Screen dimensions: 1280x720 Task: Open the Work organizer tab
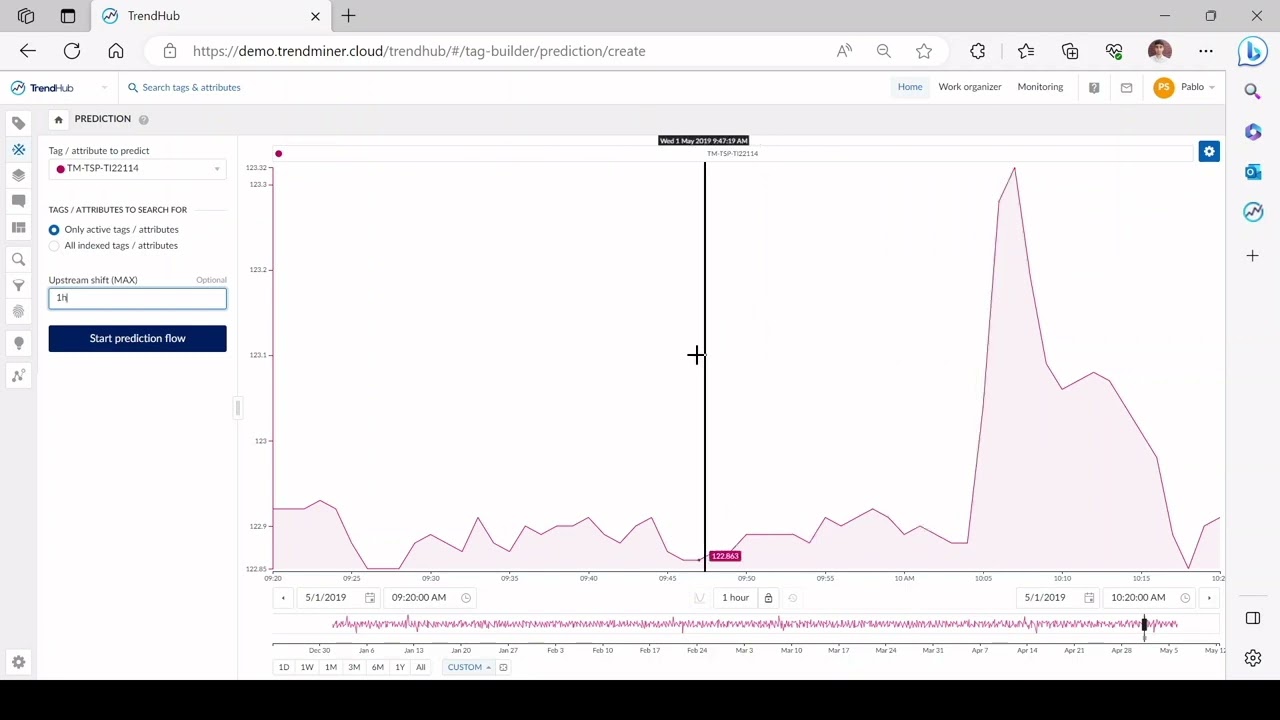pos(969,87)
